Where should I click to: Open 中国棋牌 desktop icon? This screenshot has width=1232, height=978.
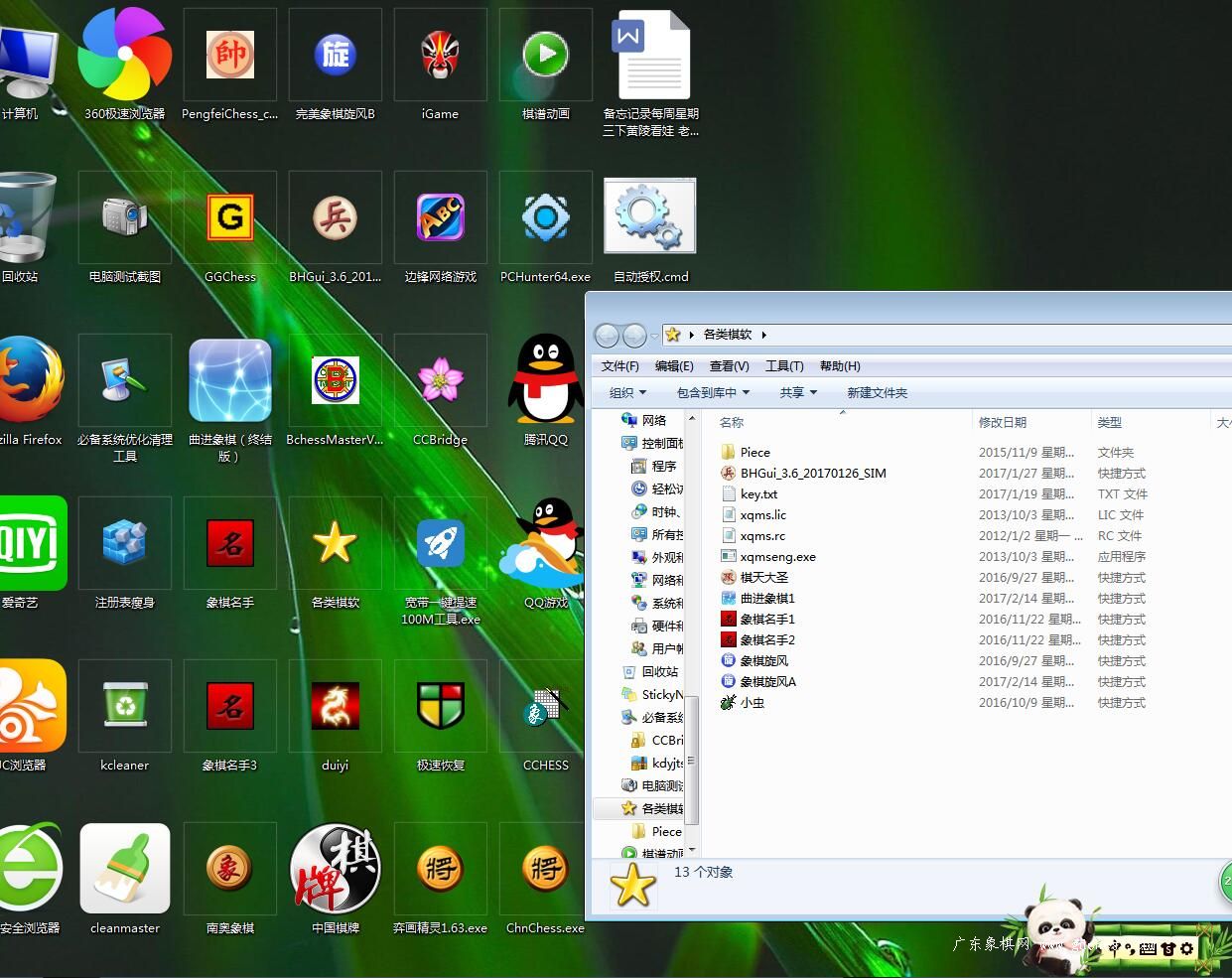(x=336, y=880)
